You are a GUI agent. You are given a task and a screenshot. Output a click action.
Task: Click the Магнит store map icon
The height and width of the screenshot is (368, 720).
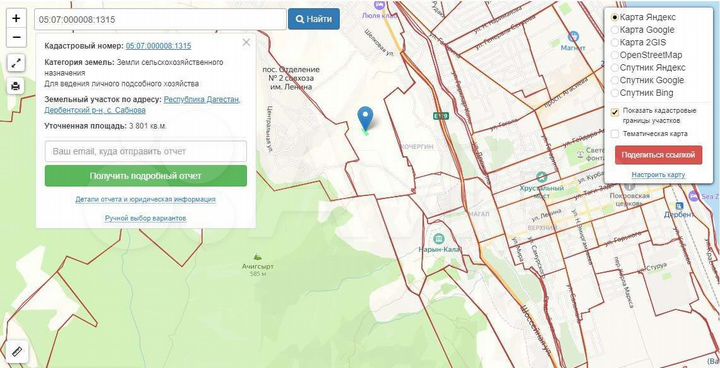tap(573, 36)
